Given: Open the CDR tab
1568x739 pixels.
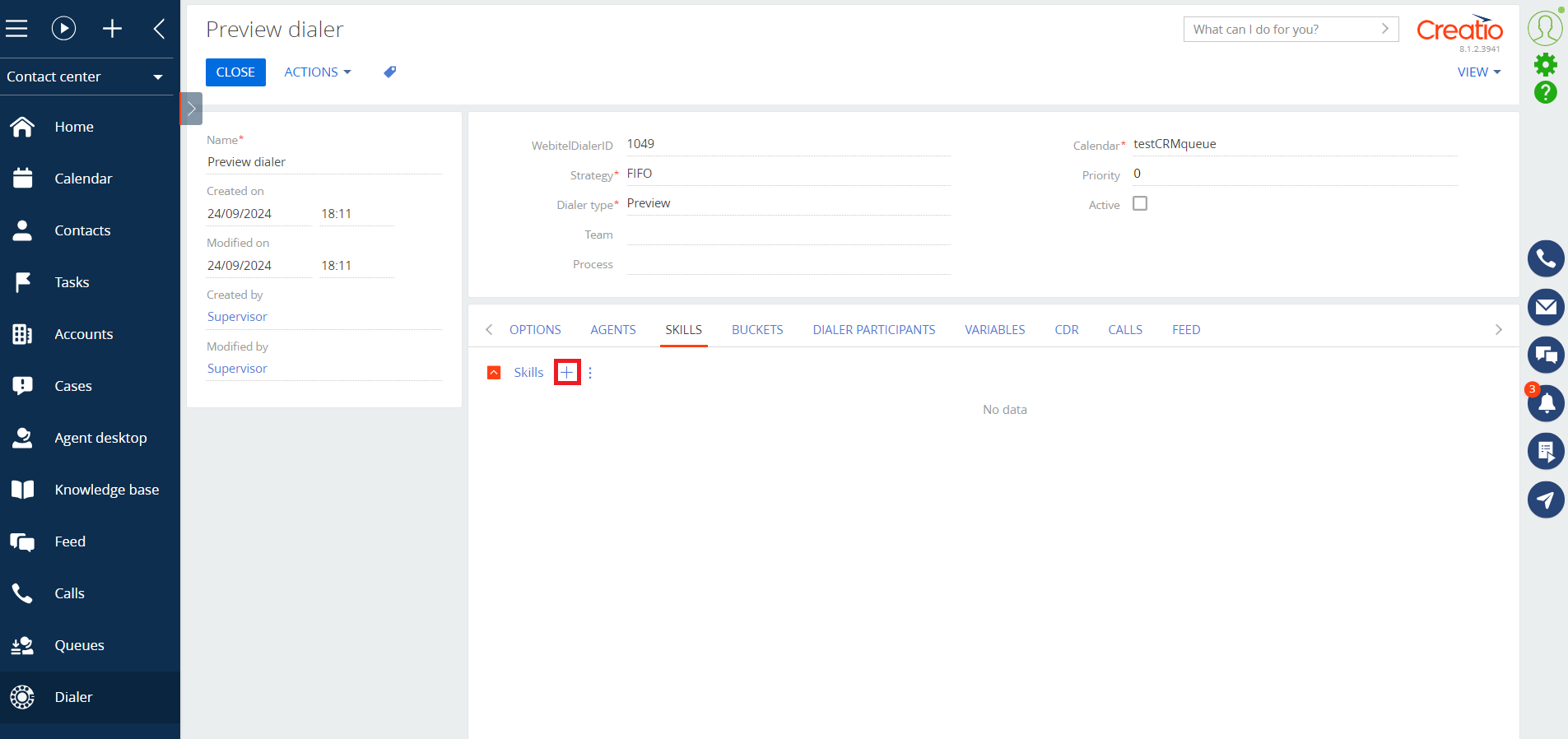Looking at the screenshot, I should [1067, 330].
